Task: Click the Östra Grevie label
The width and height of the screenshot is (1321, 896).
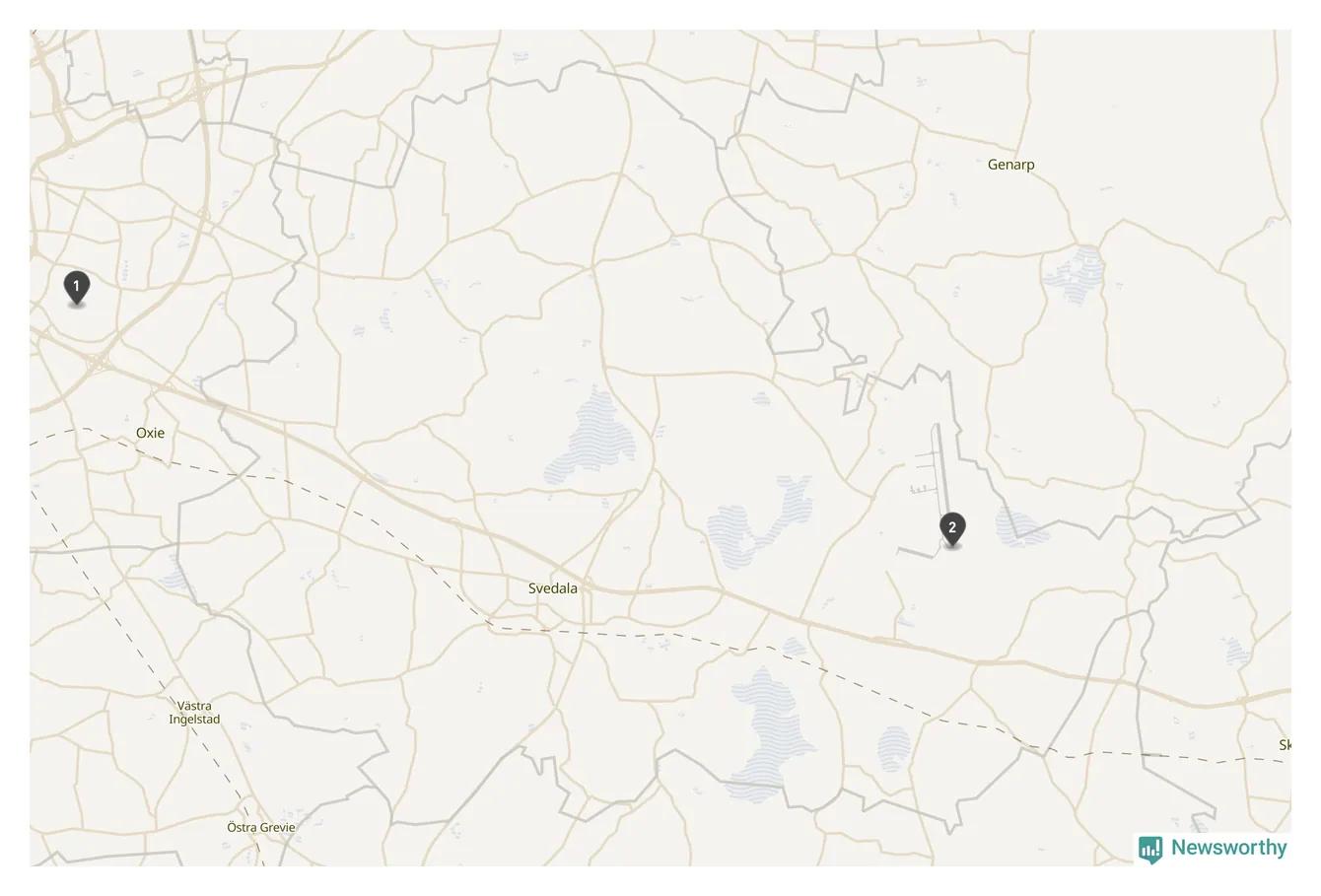Action: 261,827
